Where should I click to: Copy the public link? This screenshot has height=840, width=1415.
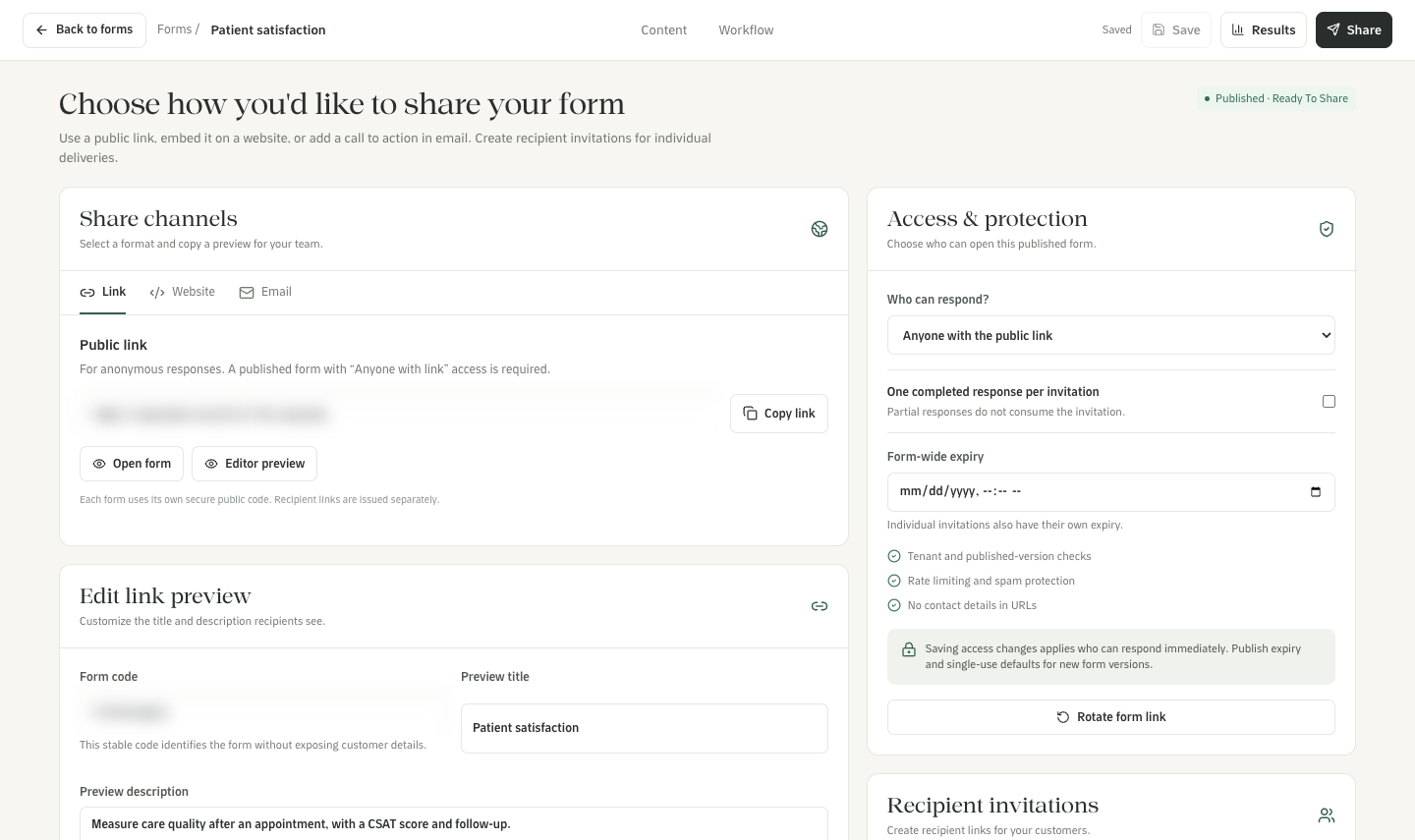[779, 414]
